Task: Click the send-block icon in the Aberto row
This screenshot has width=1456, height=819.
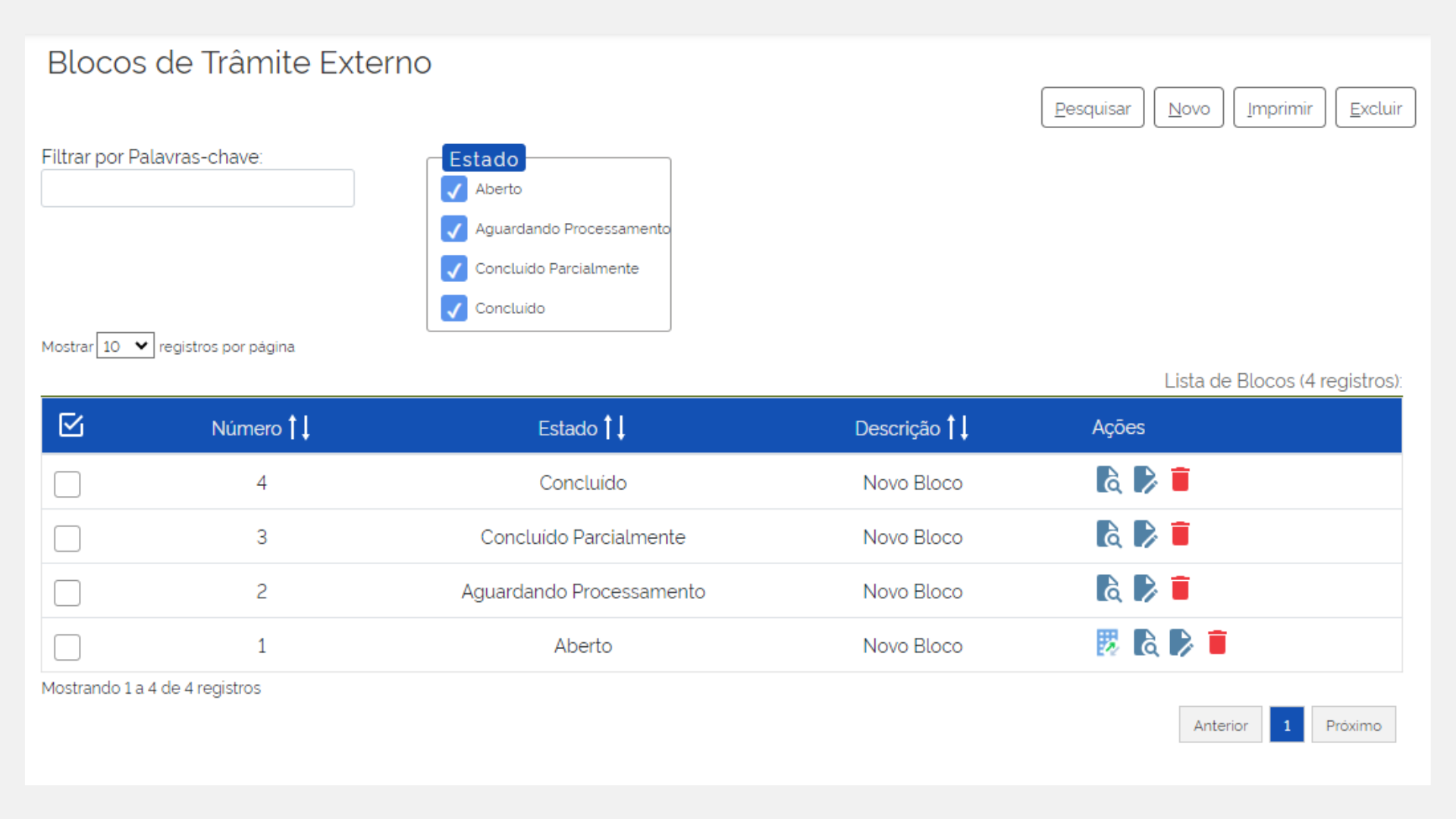Action: (1107, 643)
